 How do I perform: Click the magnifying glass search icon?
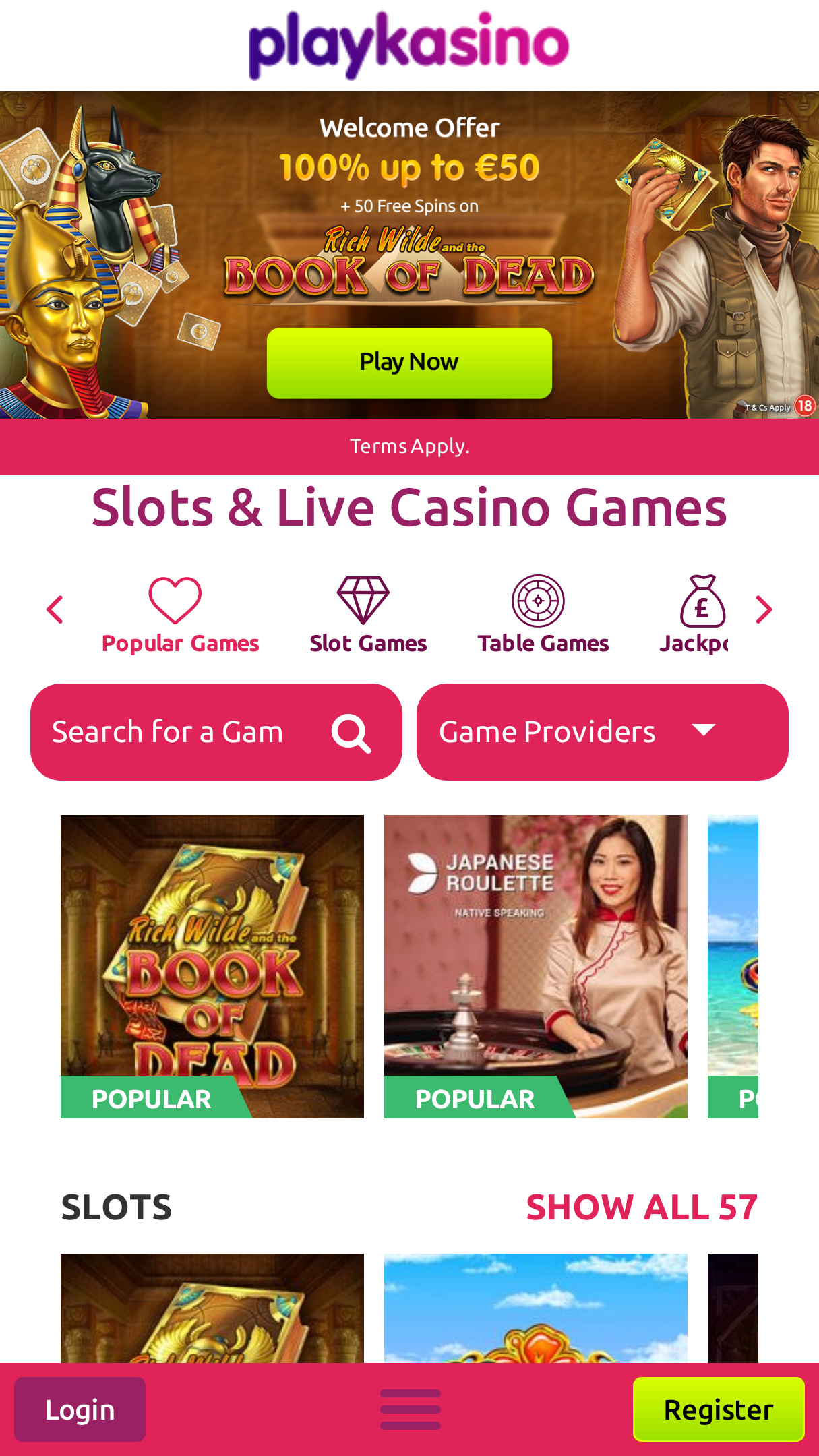351,733
